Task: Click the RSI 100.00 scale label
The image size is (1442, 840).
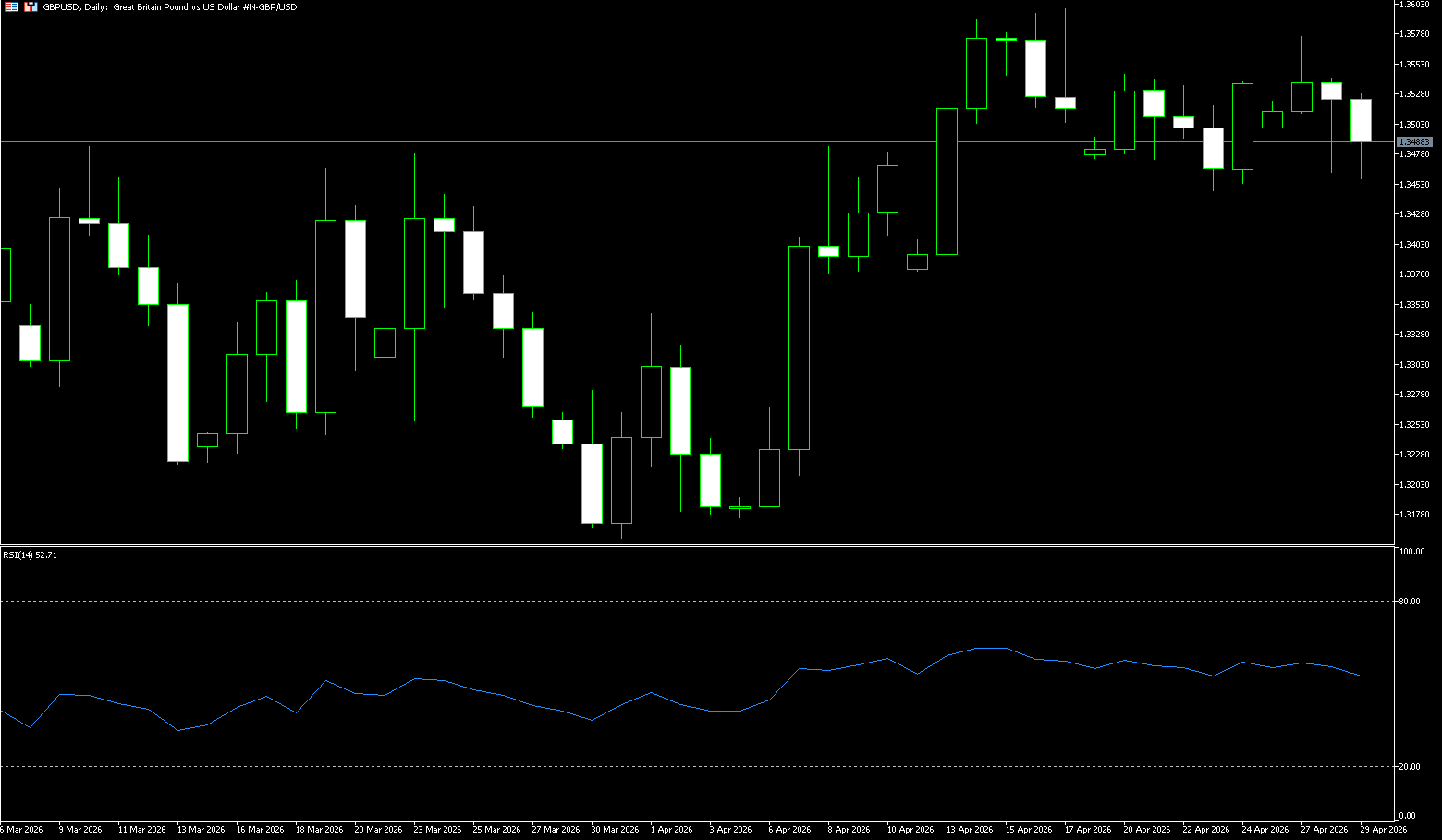Action: tap(1411, 552)
